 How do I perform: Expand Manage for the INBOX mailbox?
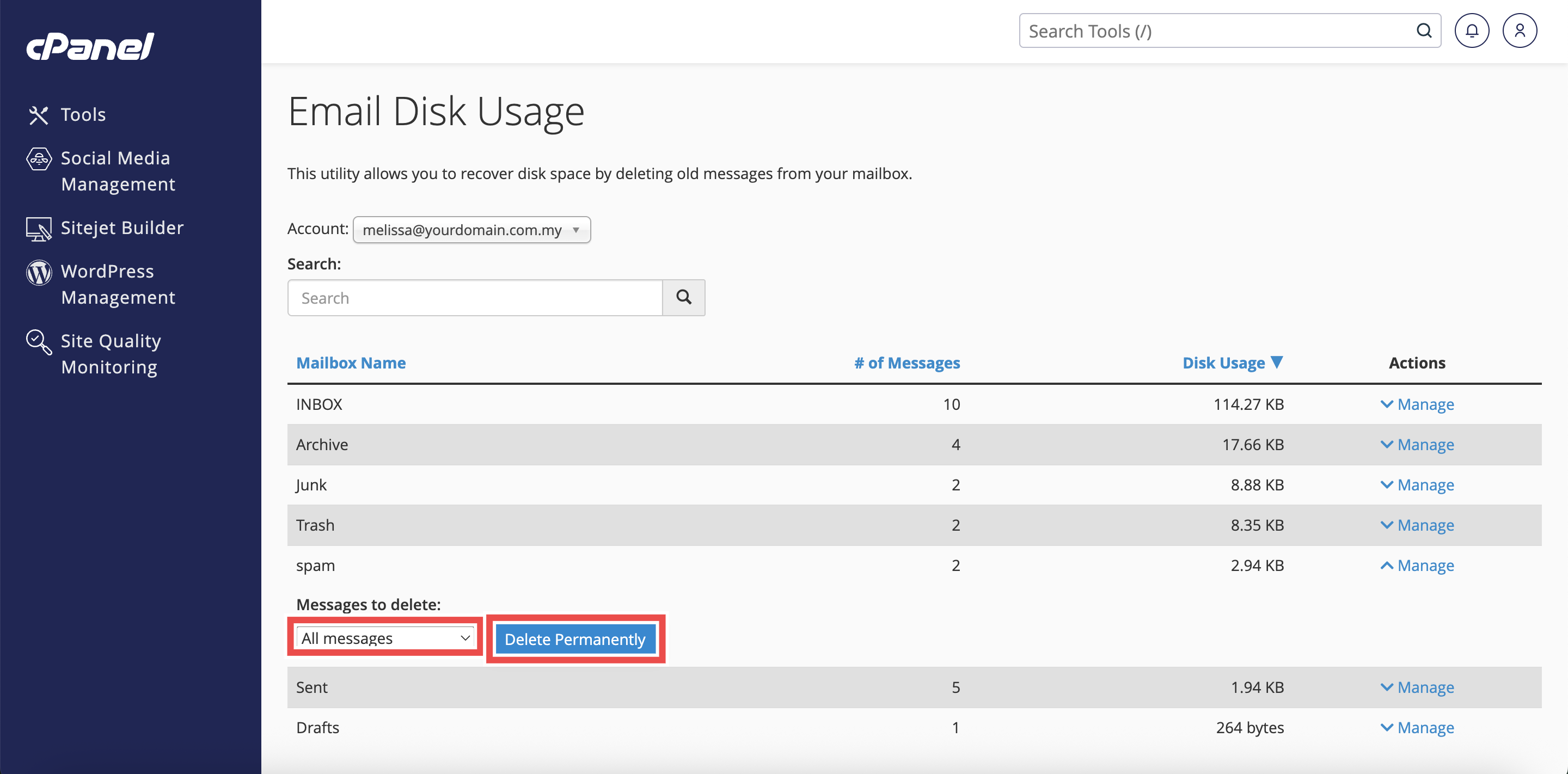click(x=1417, y=404)
